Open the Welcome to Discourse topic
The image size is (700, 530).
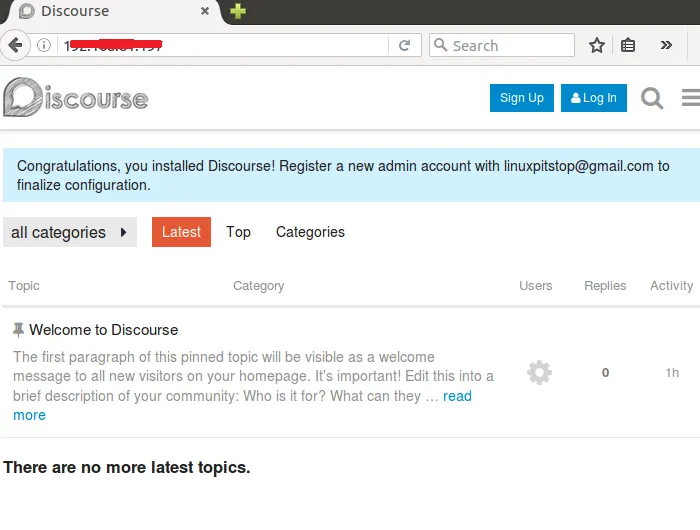tap(103, 330)
